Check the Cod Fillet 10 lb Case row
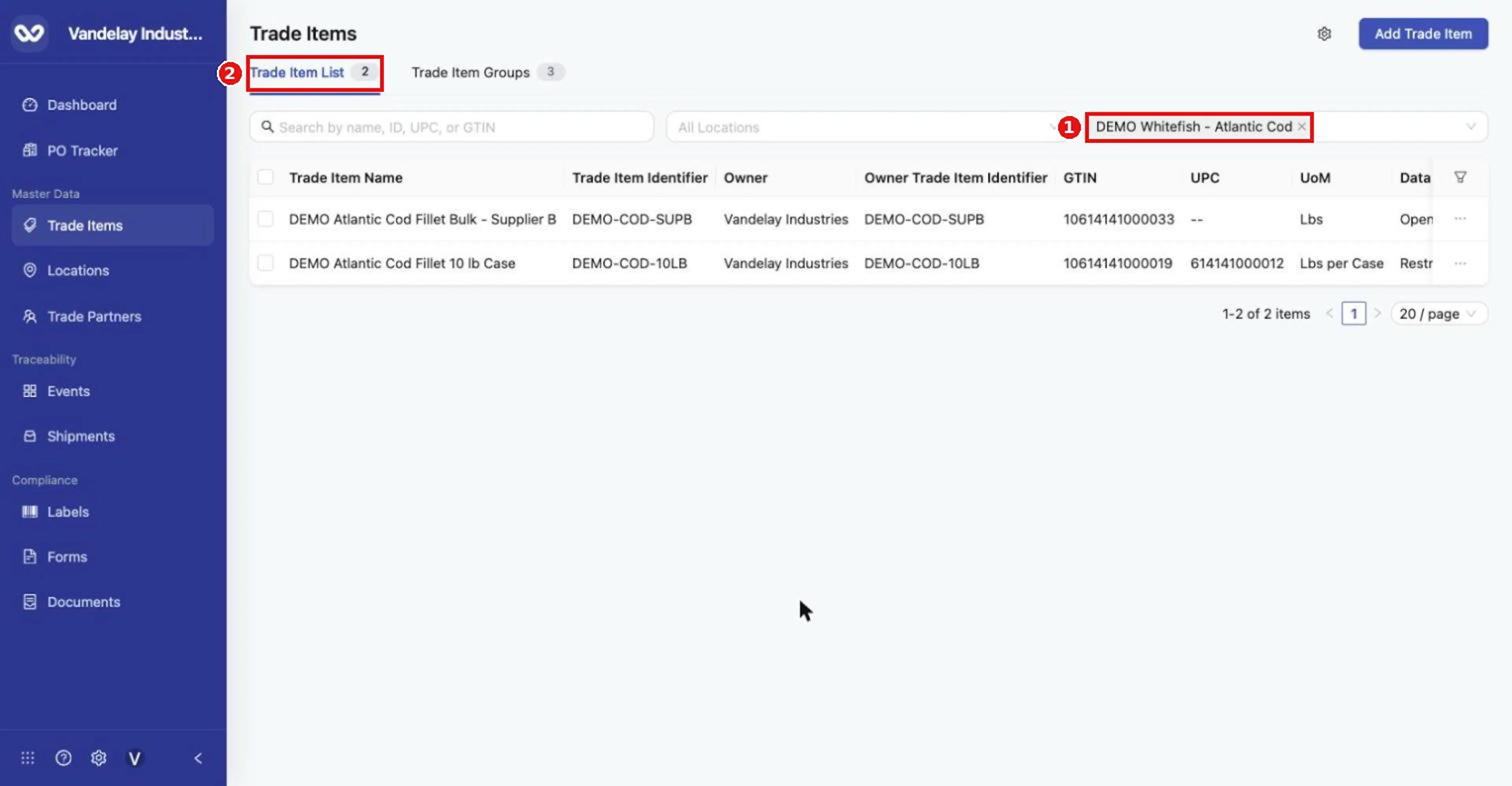The image size is (1512, 786). [265, 262]
